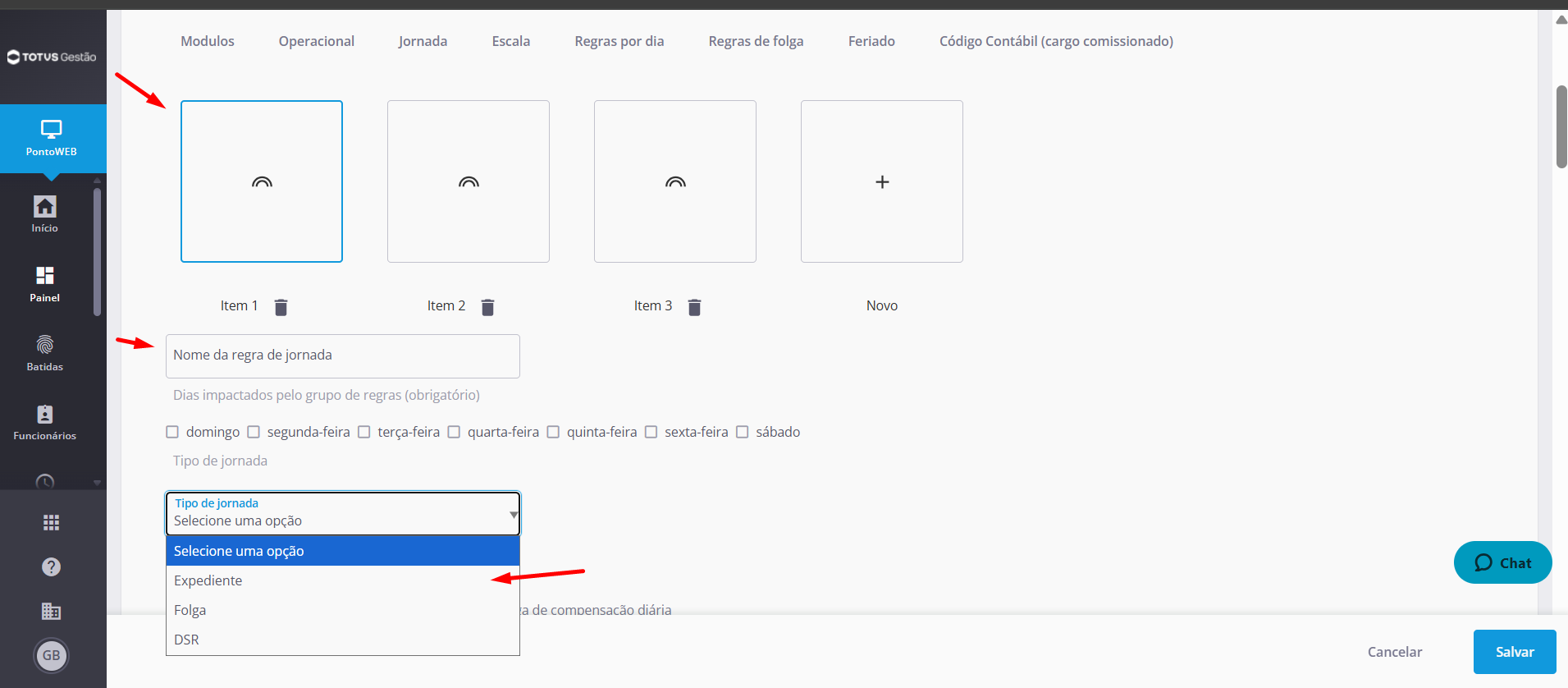Check the sexta-feira checkbox

coord(651,432)
